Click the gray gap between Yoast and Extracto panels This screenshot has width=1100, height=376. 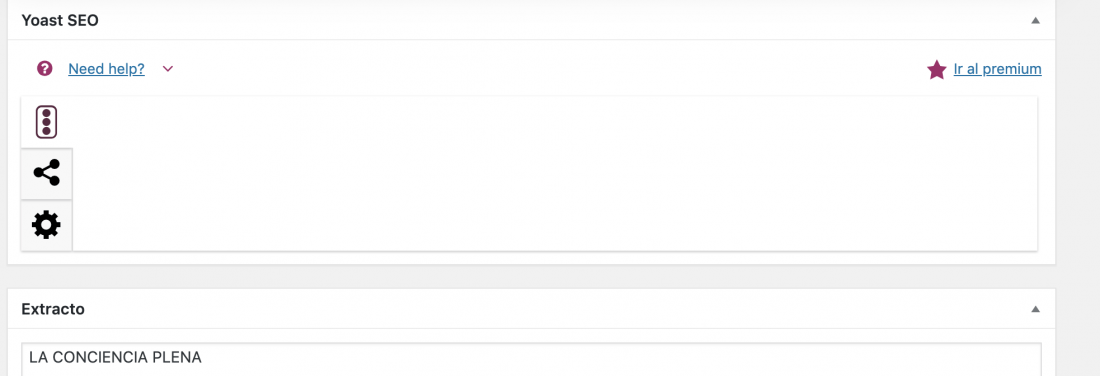(x=531, y=276)
